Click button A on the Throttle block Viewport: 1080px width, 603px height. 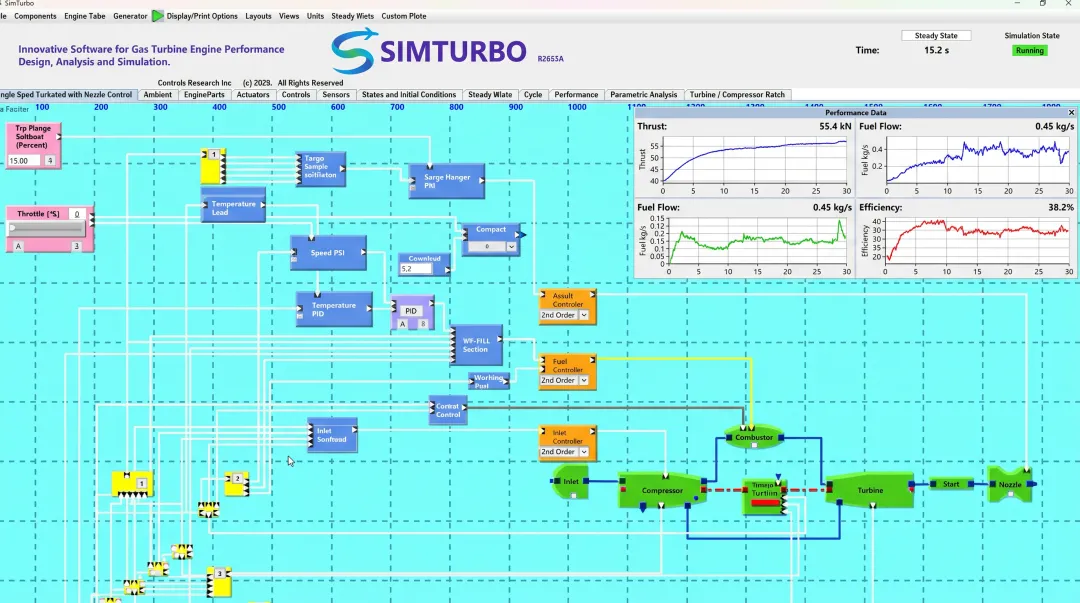point(18,246)
